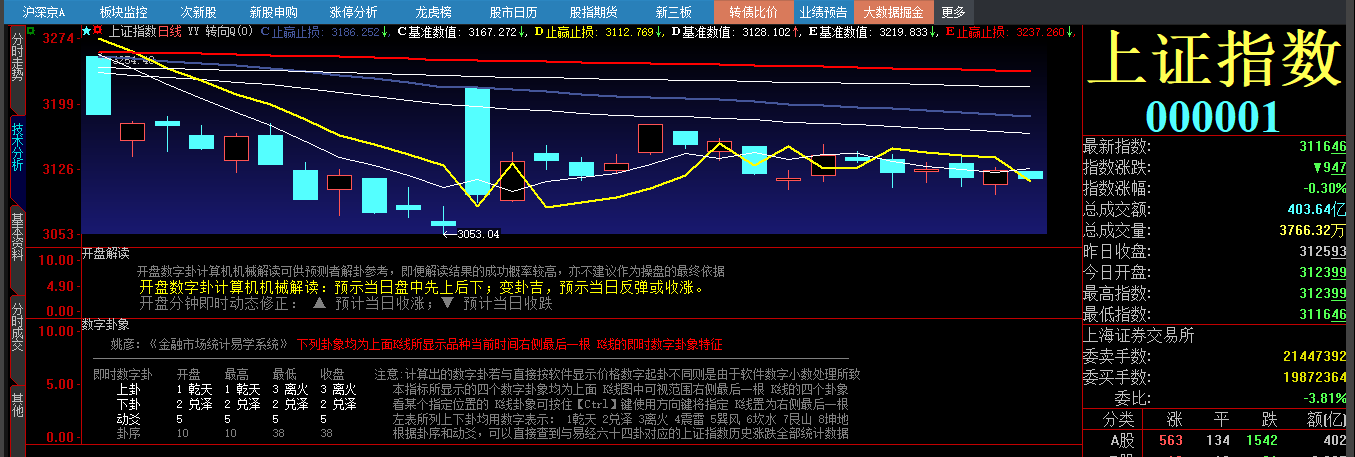1355x457 pixels.
Task: Click A股 advancing count 563
Action: pyautogui.click(x=1171, y=440)
